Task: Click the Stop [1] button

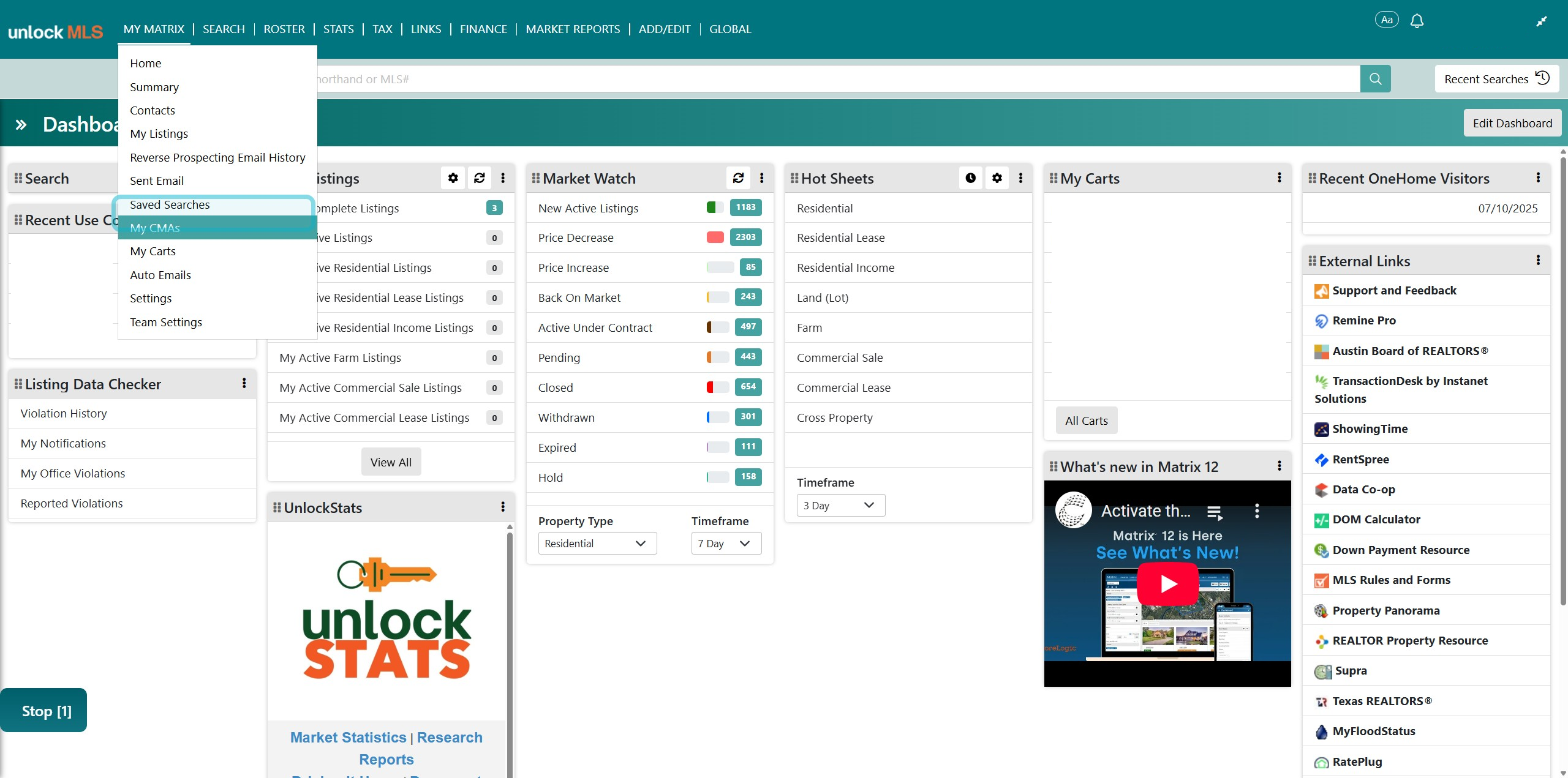Action: (43, 711)
